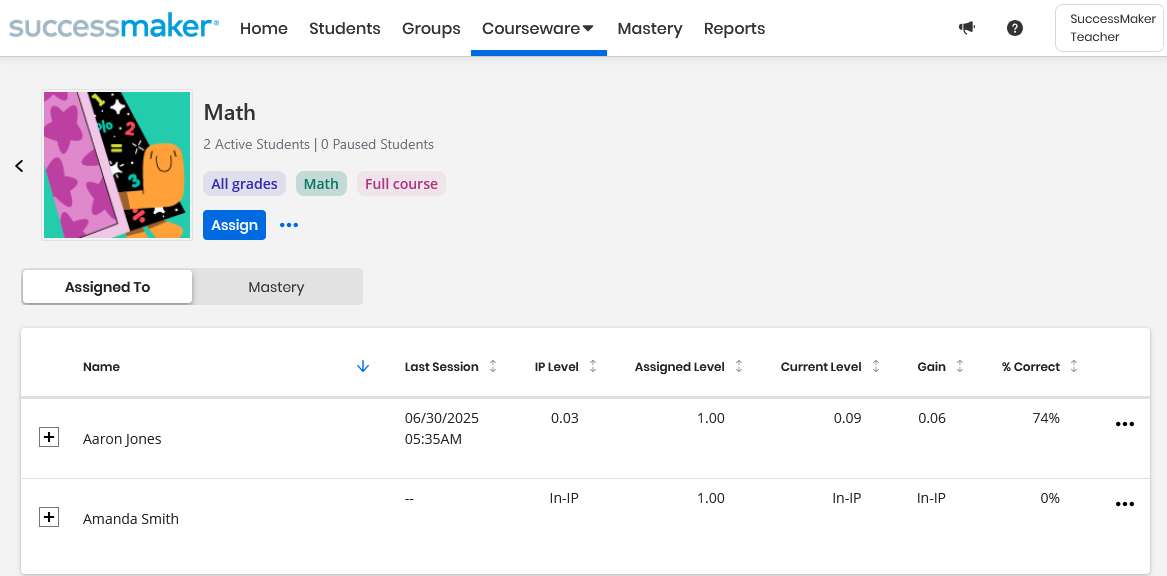Switch to the Mastery view toggle
Screen dimensions: 1167x576
pyautogui.click(x=276, y=287)
